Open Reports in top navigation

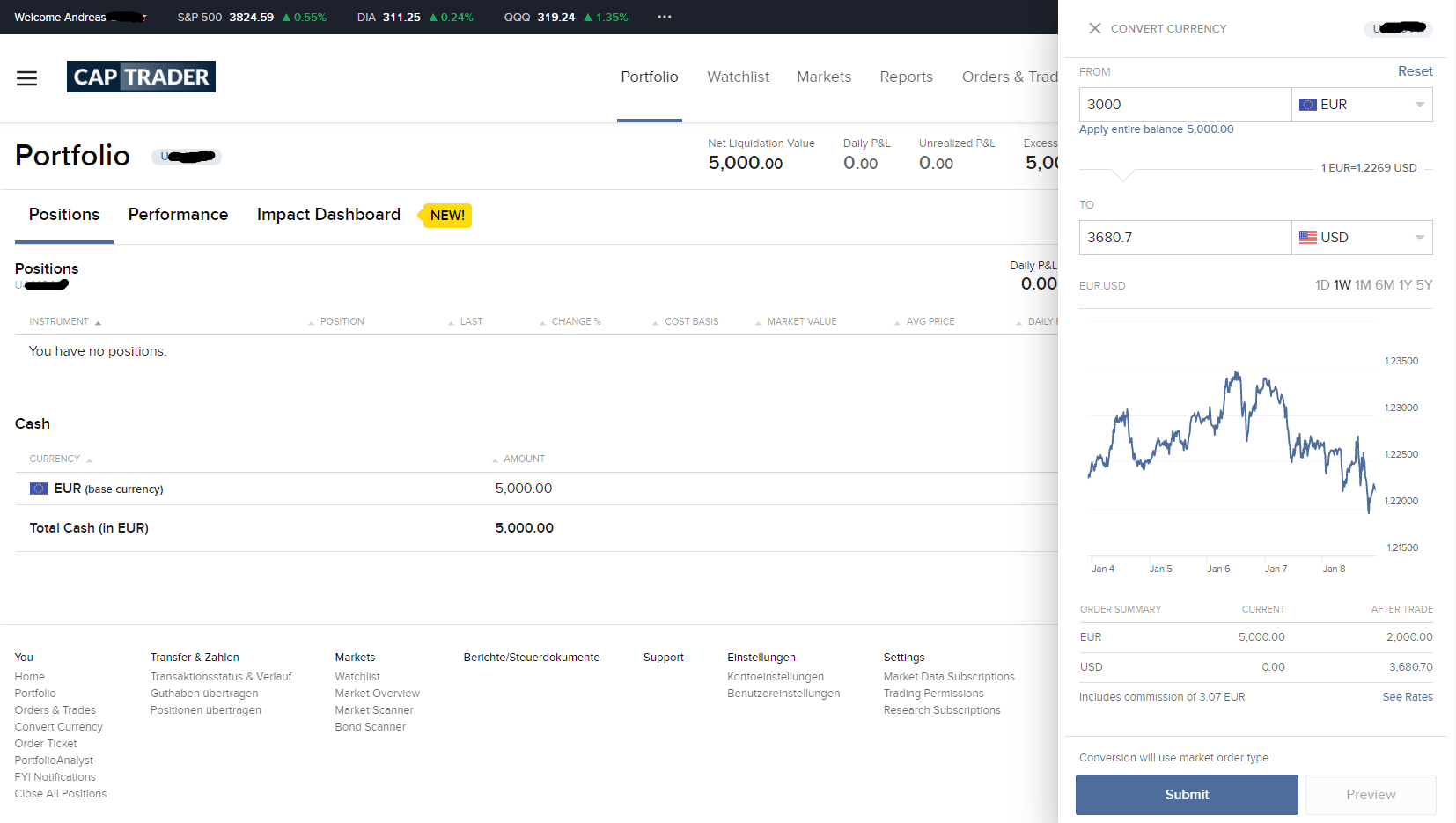[x=906, y=77]
